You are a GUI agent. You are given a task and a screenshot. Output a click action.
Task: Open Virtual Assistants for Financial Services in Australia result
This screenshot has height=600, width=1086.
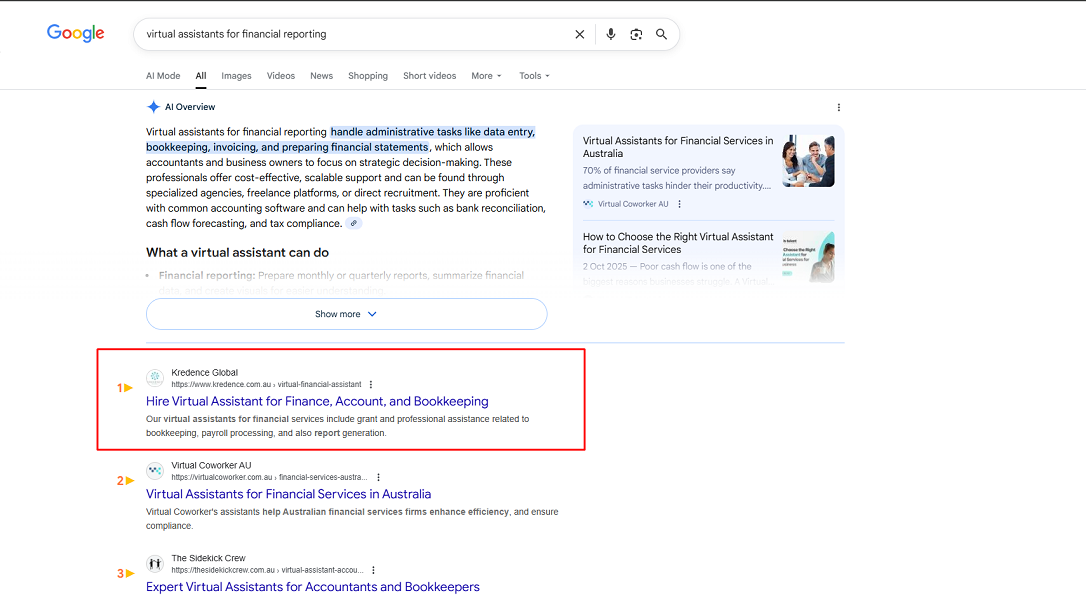(288, 494)
